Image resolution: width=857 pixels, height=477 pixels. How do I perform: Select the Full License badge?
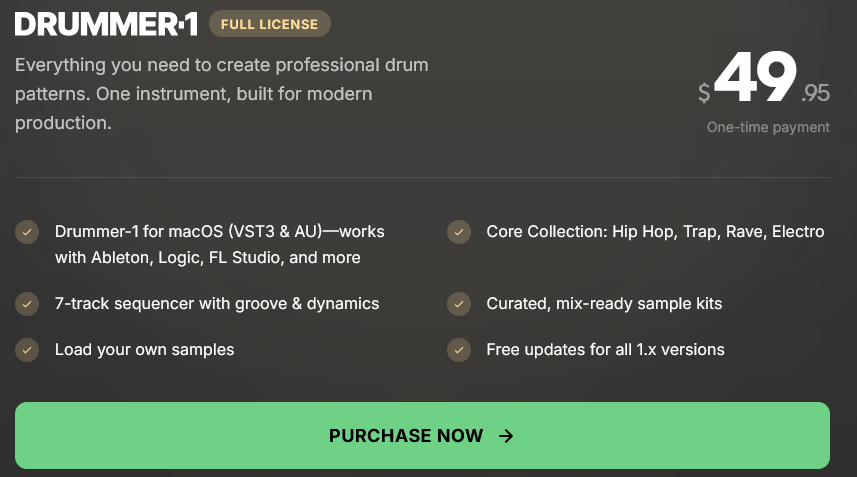click(x=269, y=23)
